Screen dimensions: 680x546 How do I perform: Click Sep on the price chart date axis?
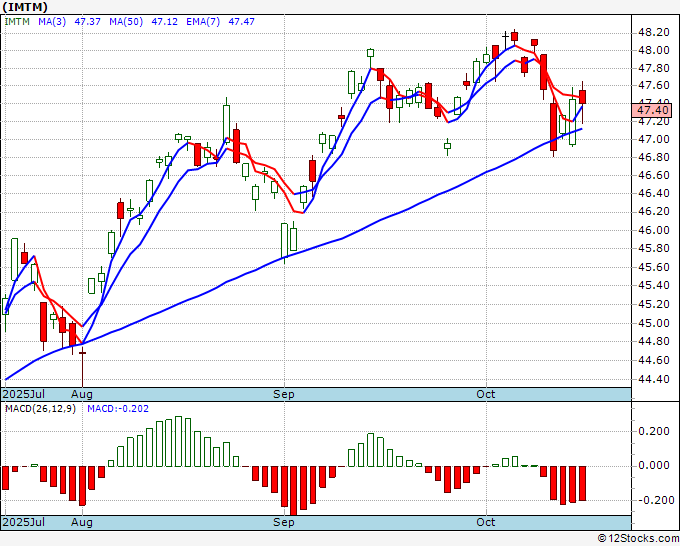coord(284,394)
